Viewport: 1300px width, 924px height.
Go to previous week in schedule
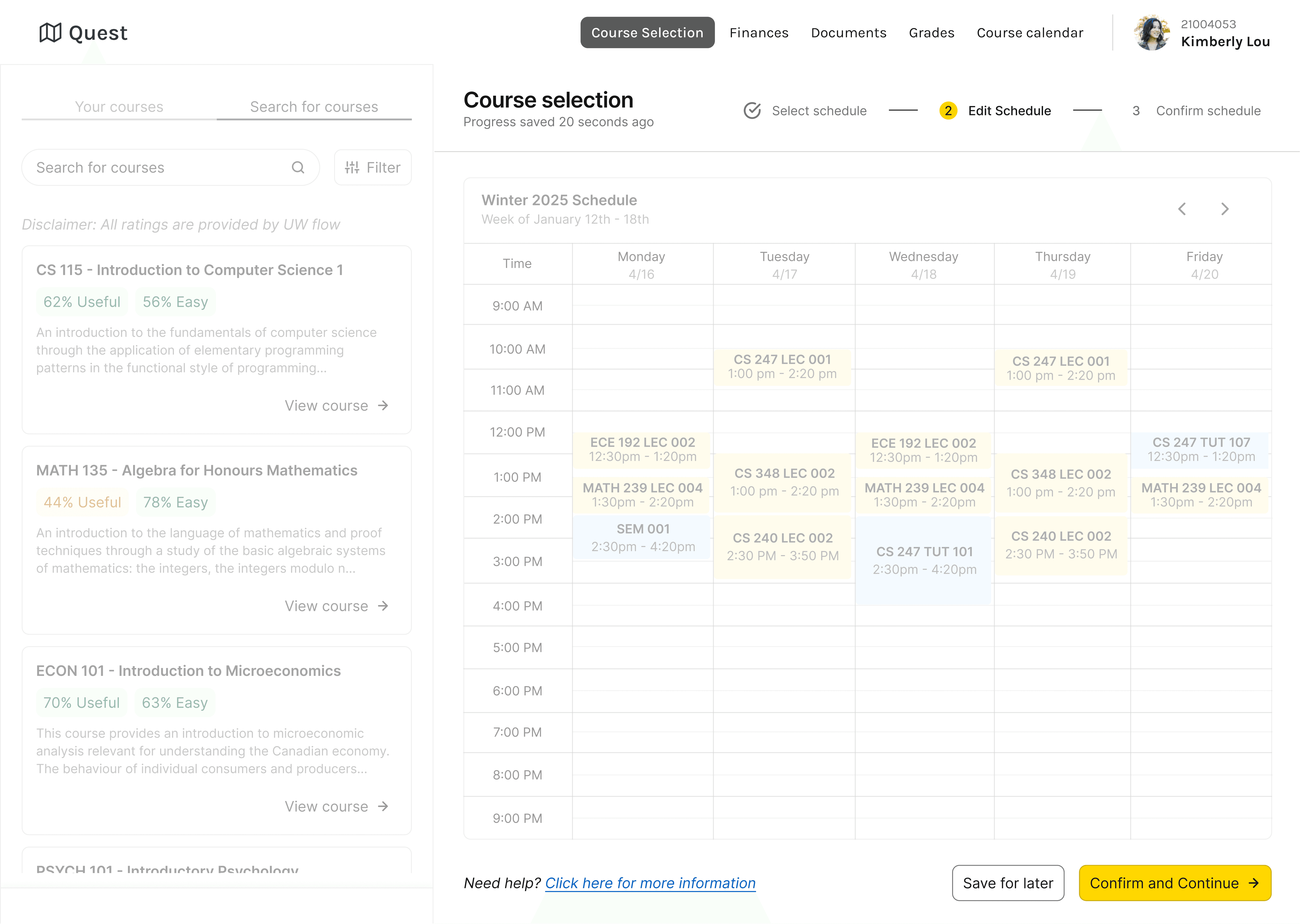[x=1182, y=209]
